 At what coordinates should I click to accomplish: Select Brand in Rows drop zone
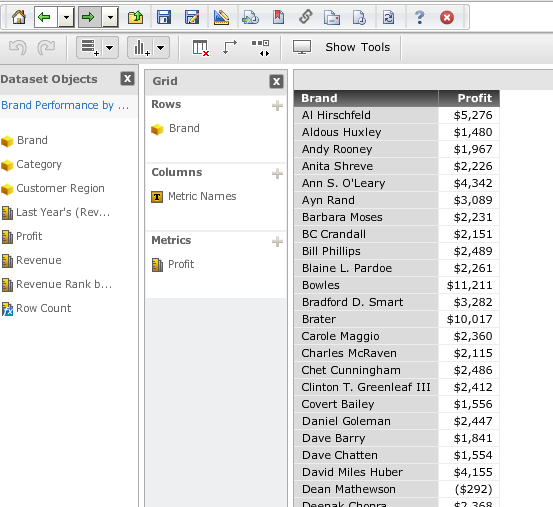tap(184, 128)
